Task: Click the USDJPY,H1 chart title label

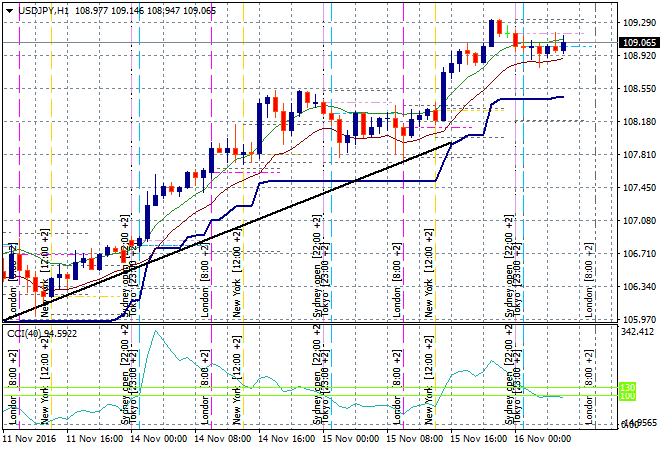Action: (42, 8)
